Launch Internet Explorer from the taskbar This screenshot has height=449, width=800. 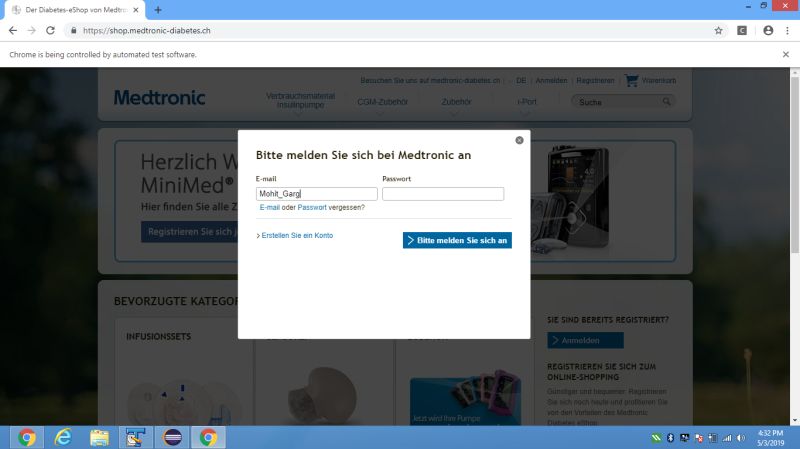click(x=63, y=437)
